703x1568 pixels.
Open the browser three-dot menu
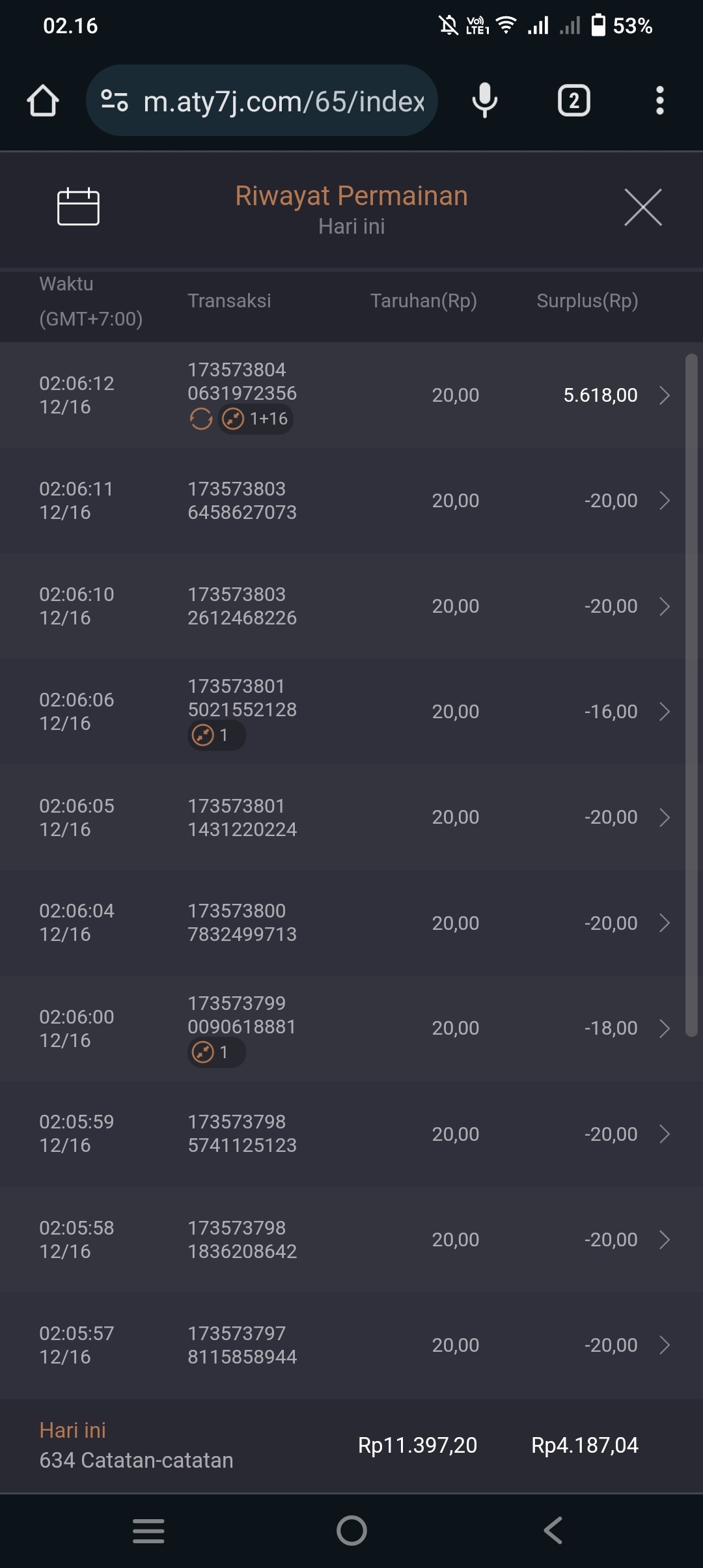pos(659,101)
